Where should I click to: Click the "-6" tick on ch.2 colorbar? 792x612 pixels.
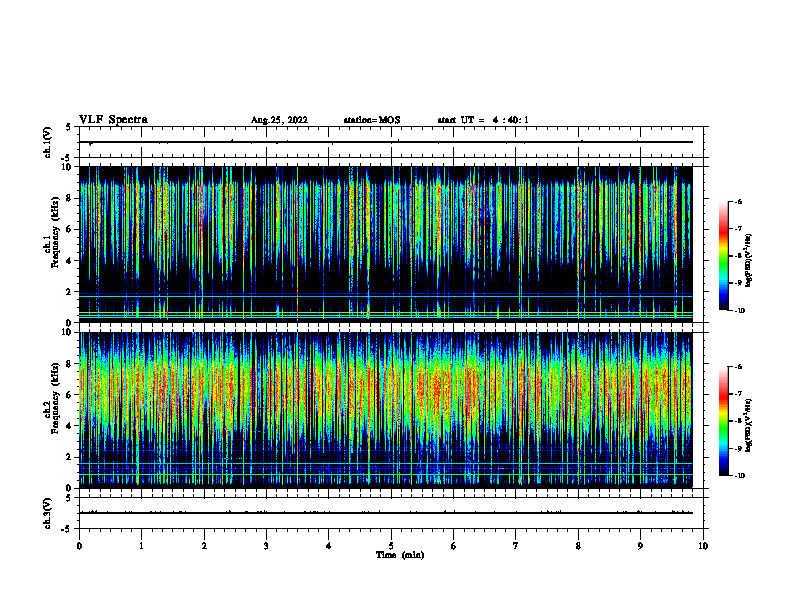point(738,367)
